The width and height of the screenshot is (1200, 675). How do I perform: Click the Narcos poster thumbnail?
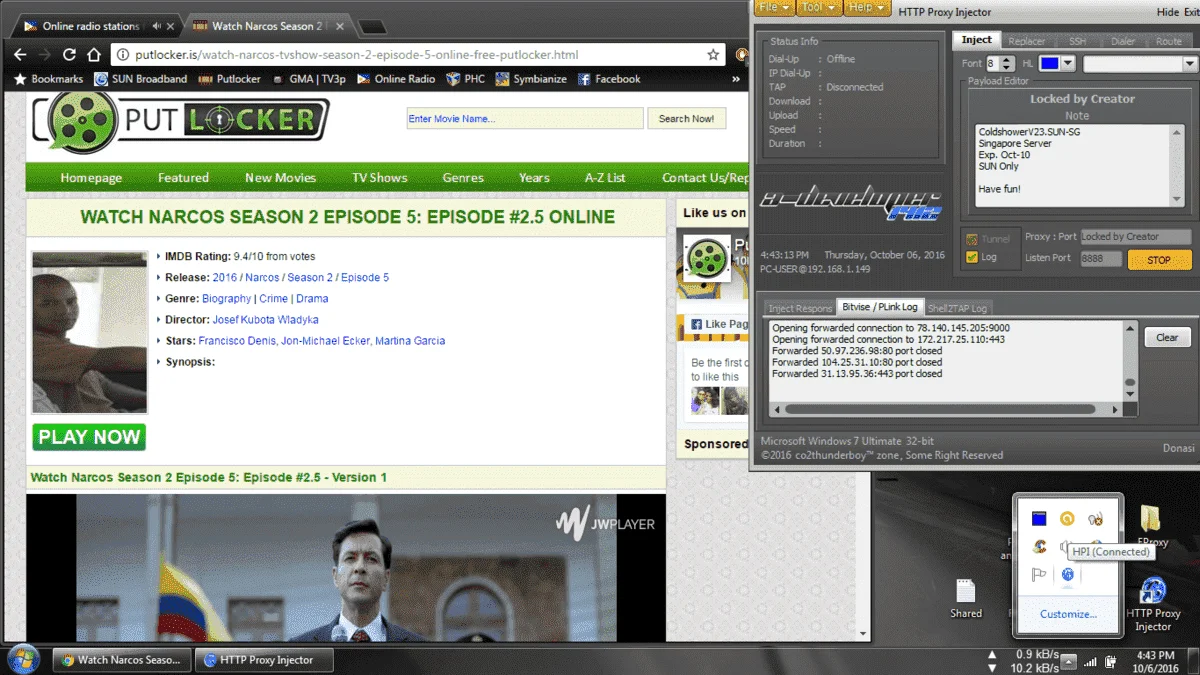[90, 332]
